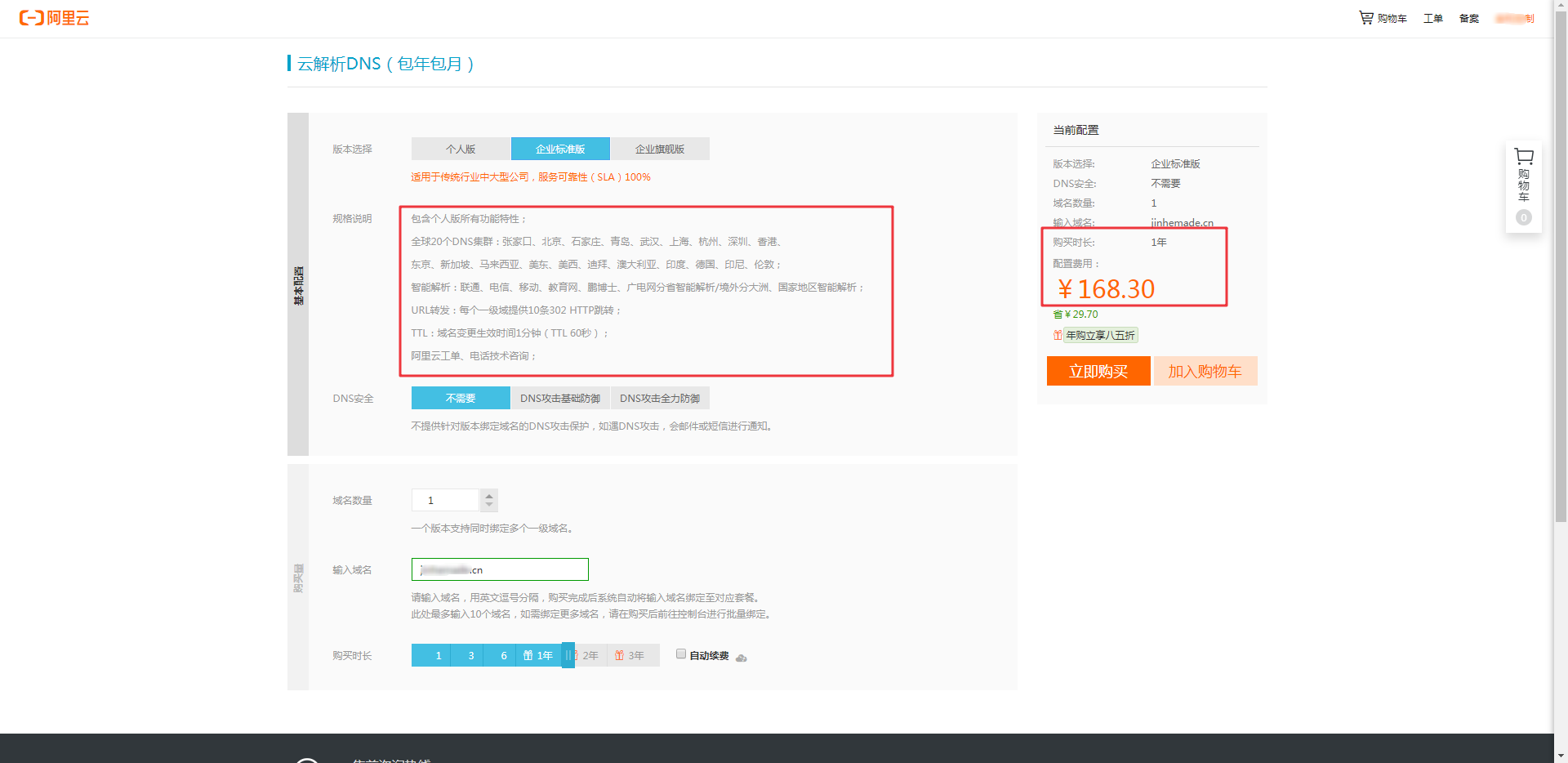Click the 省¥29.70 savings text
The image size is (1568, 763).
(x=1076, y=315)
